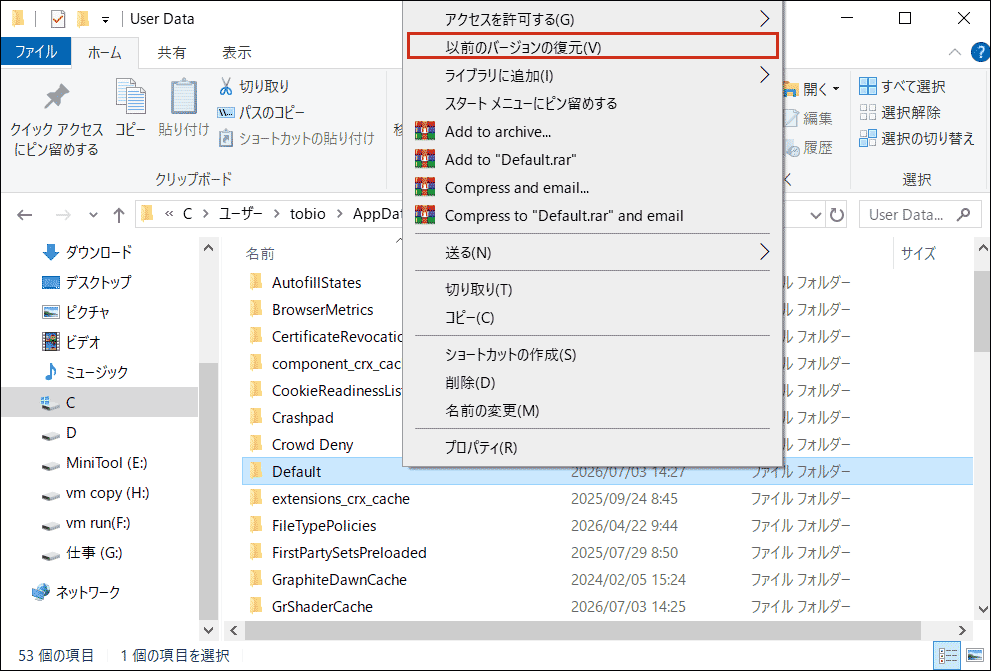The image size is (991, 671).
Task: Choose コピー(C) in context menu
Action: [592, 317]
